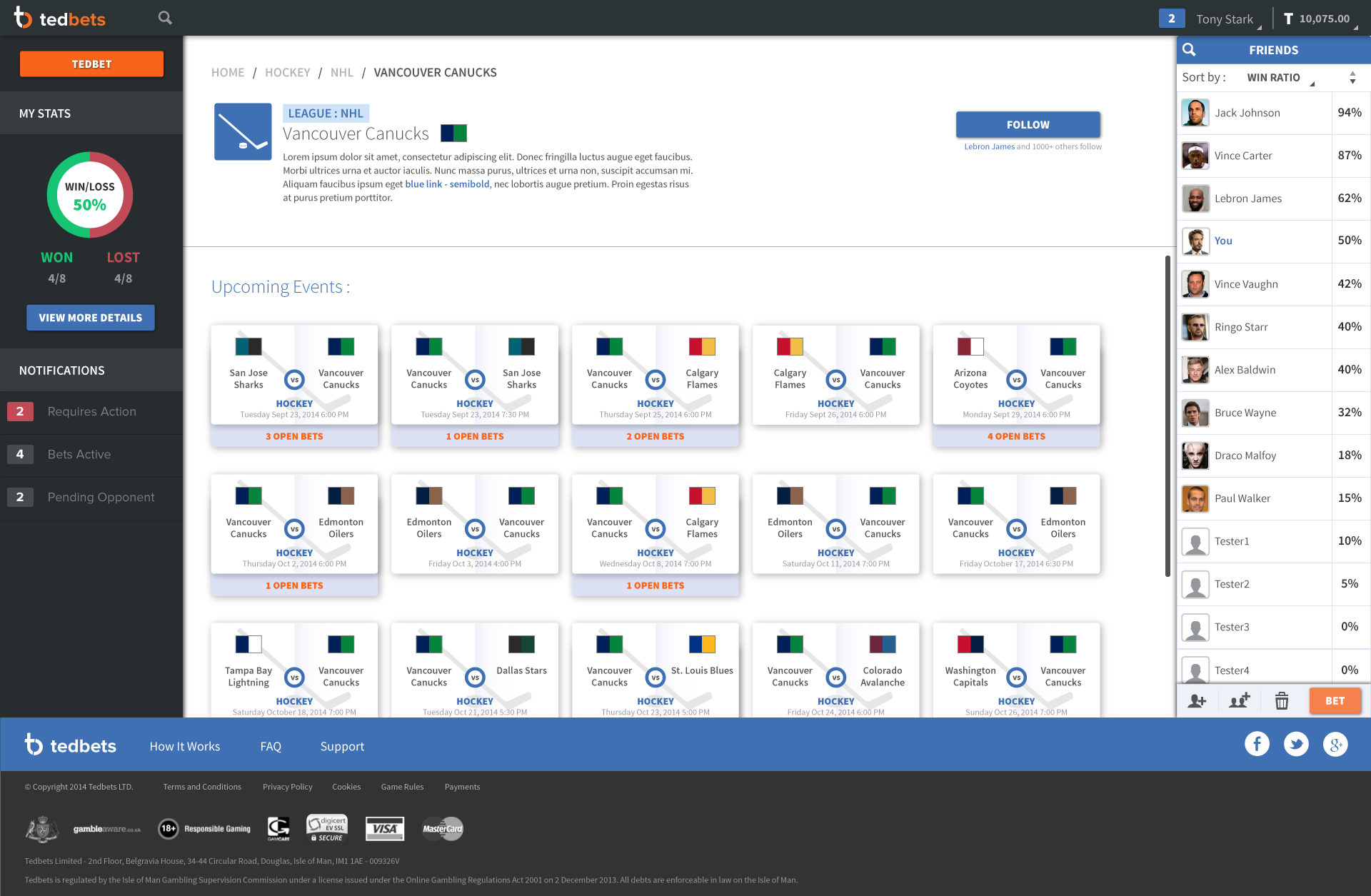
Task: Open the Twitter social icon
Action: point(1296,744)
